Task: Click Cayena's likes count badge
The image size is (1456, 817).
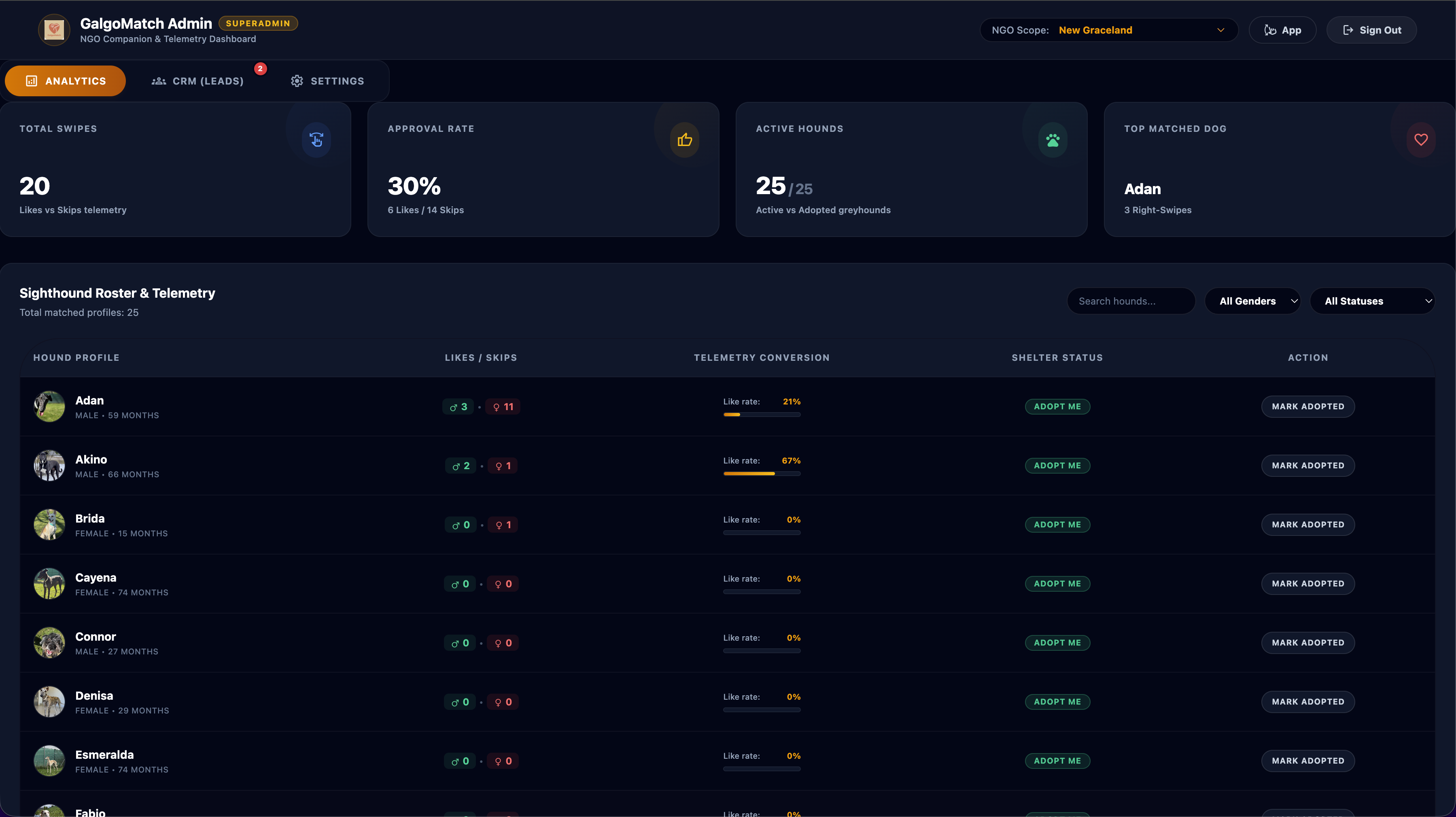Action: coord(460,584)
